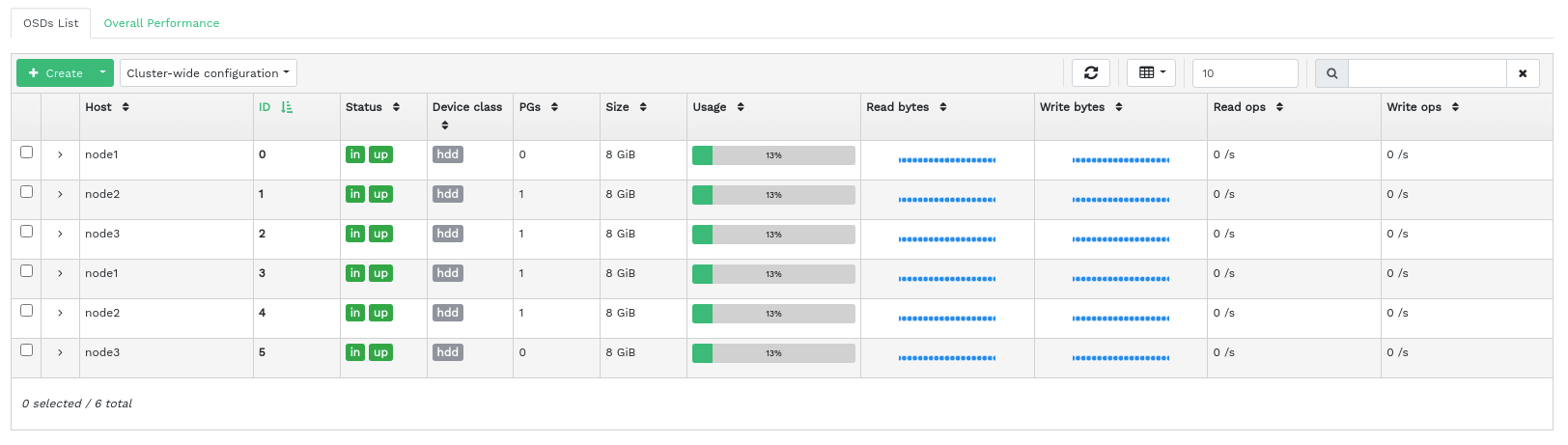
Task: Sort by Usage column sort icon
Action: pos(741,107)
